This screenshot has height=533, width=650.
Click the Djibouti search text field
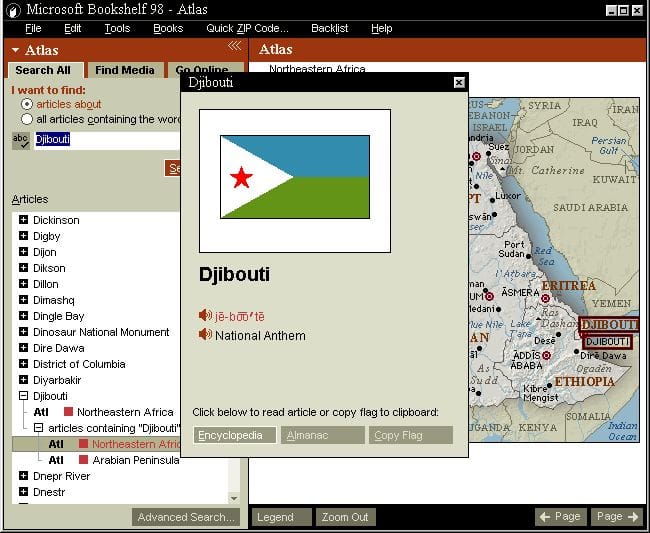[x=100, y=140]
